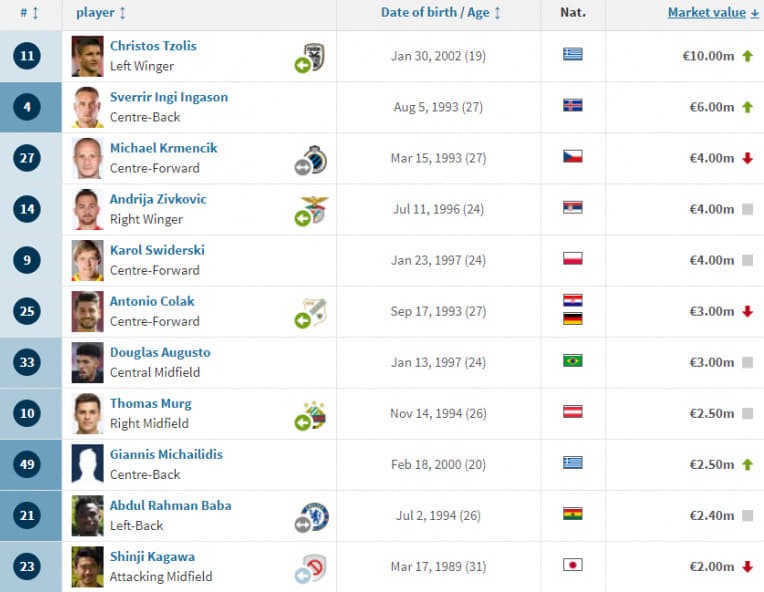
Task: Click Shinji Kagawa's club crest icon
Action: [315, 567]
